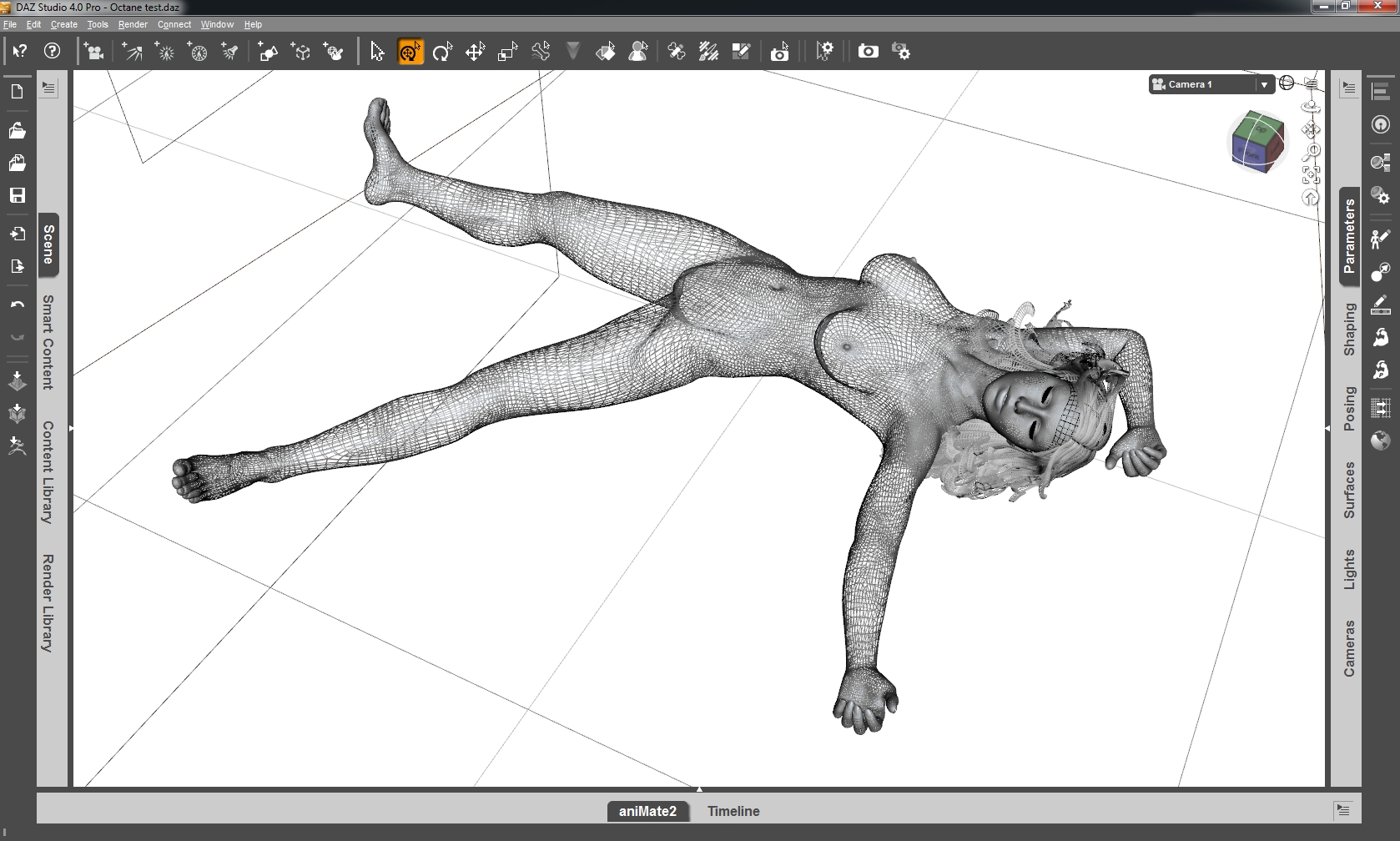Switch to the Timeline tab
The width and height of the screenshot is (1400, 841).
pos(733,811)
